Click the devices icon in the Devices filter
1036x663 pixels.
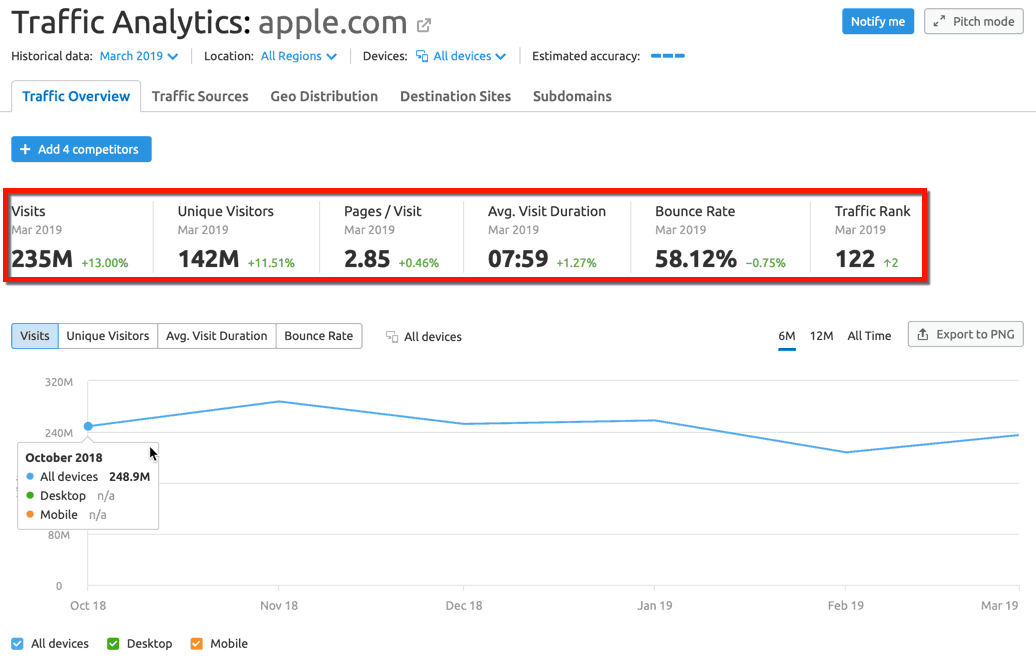click(x=421, y=56)
